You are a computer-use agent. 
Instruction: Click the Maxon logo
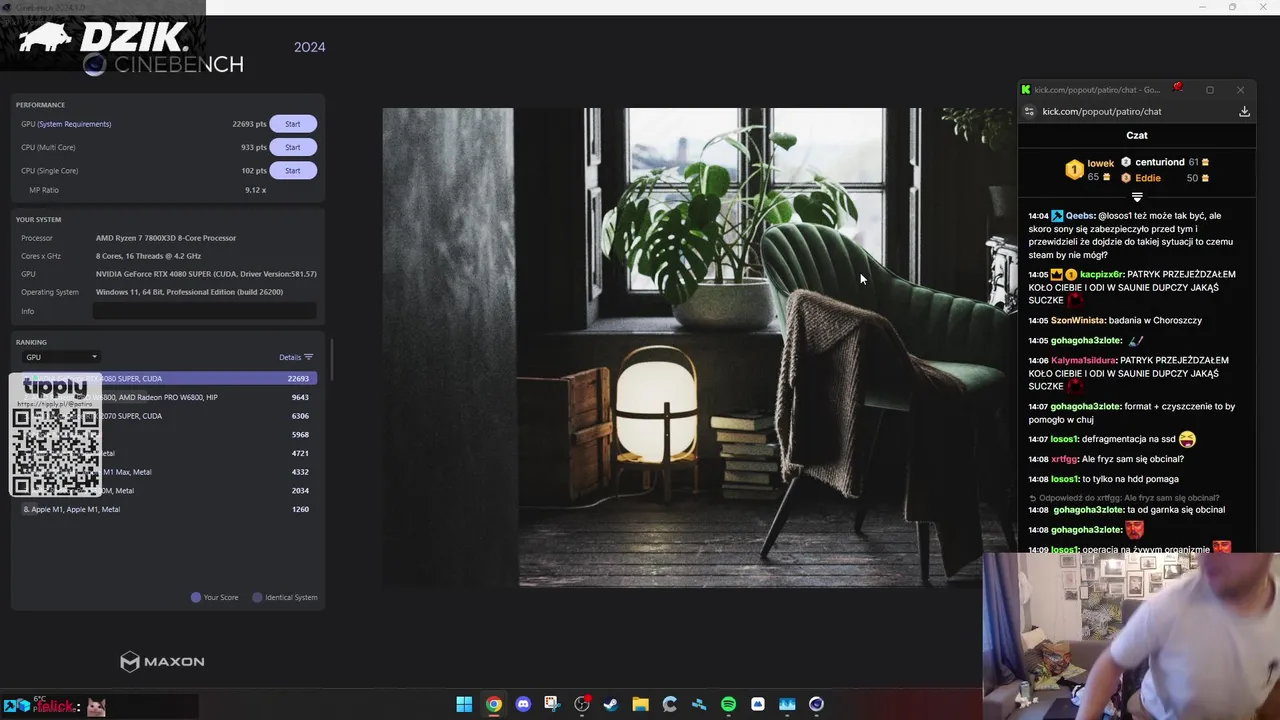162,661
